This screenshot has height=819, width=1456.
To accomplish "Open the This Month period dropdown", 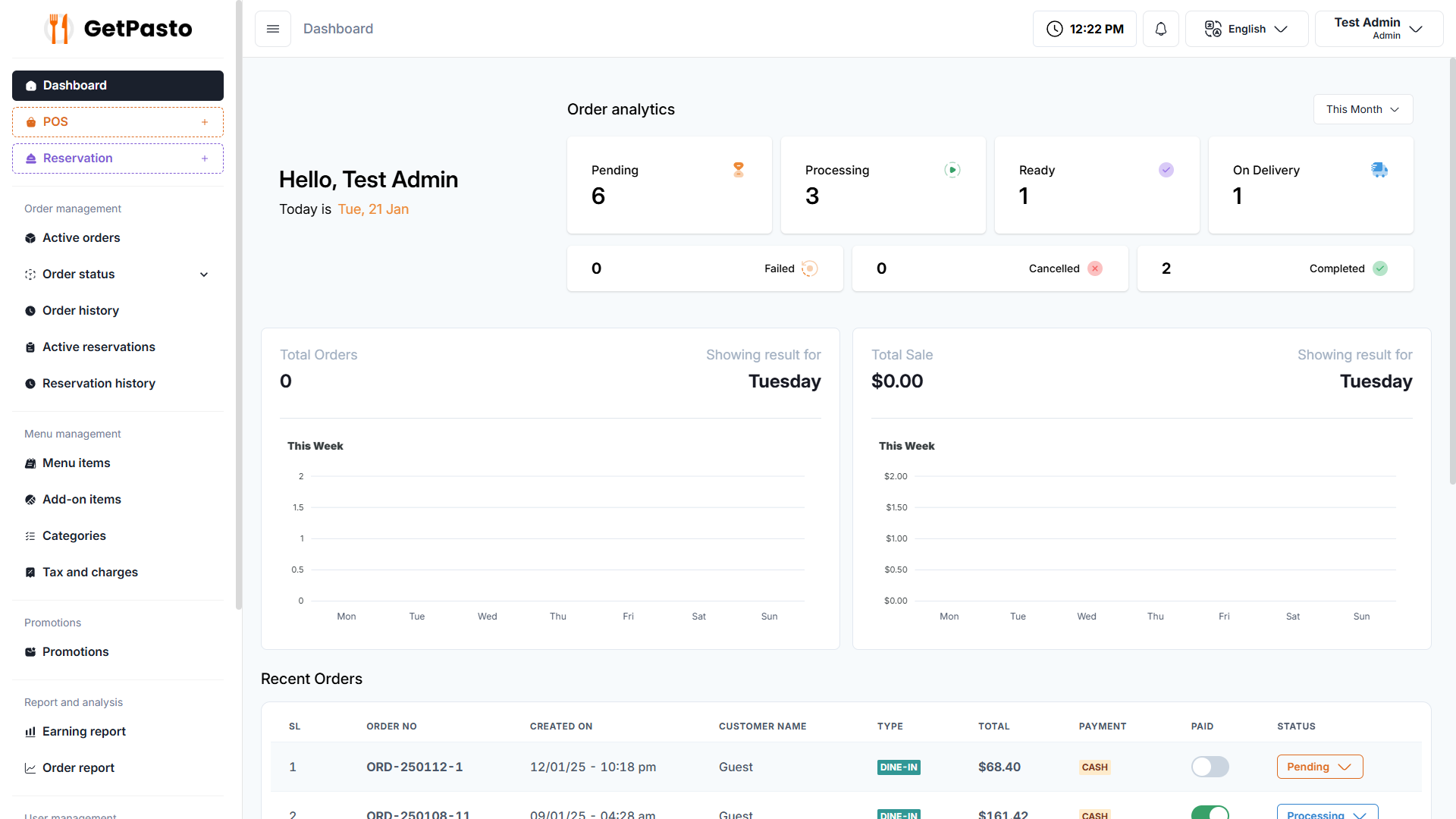I will (1363, 109).
